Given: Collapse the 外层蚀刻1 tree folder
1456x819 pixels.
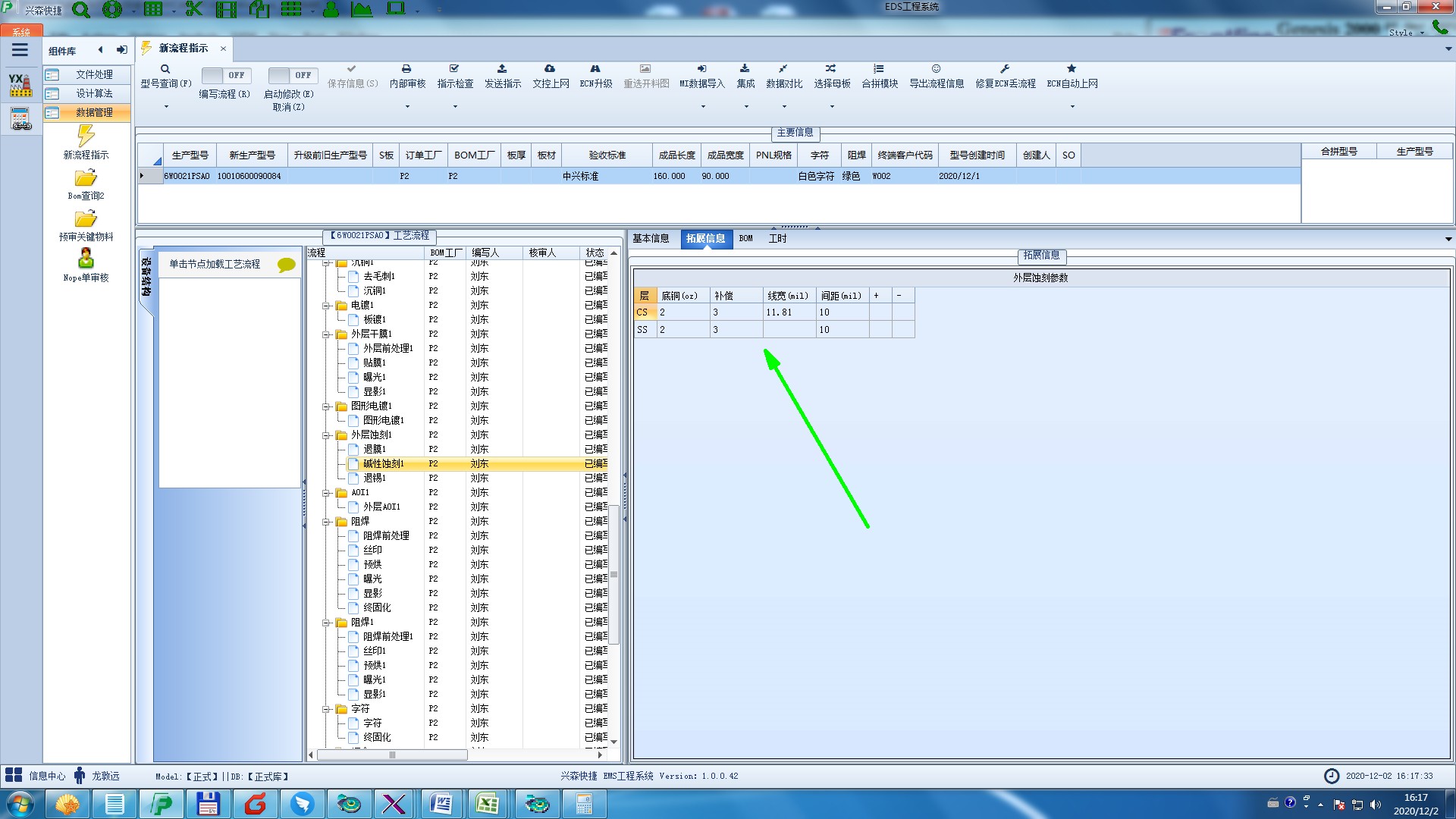Looking at the screenshot, I should (x=326, y=435).
